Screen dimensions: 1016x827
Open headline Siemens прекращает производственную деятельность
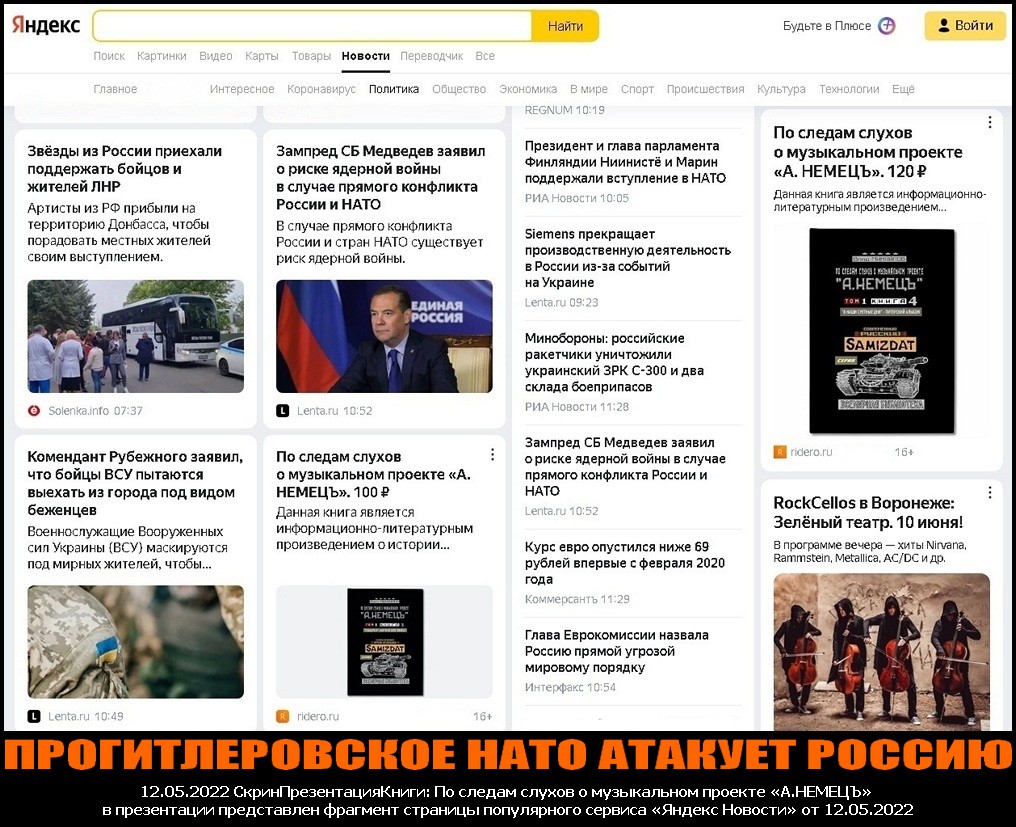(x=627, y=258)
